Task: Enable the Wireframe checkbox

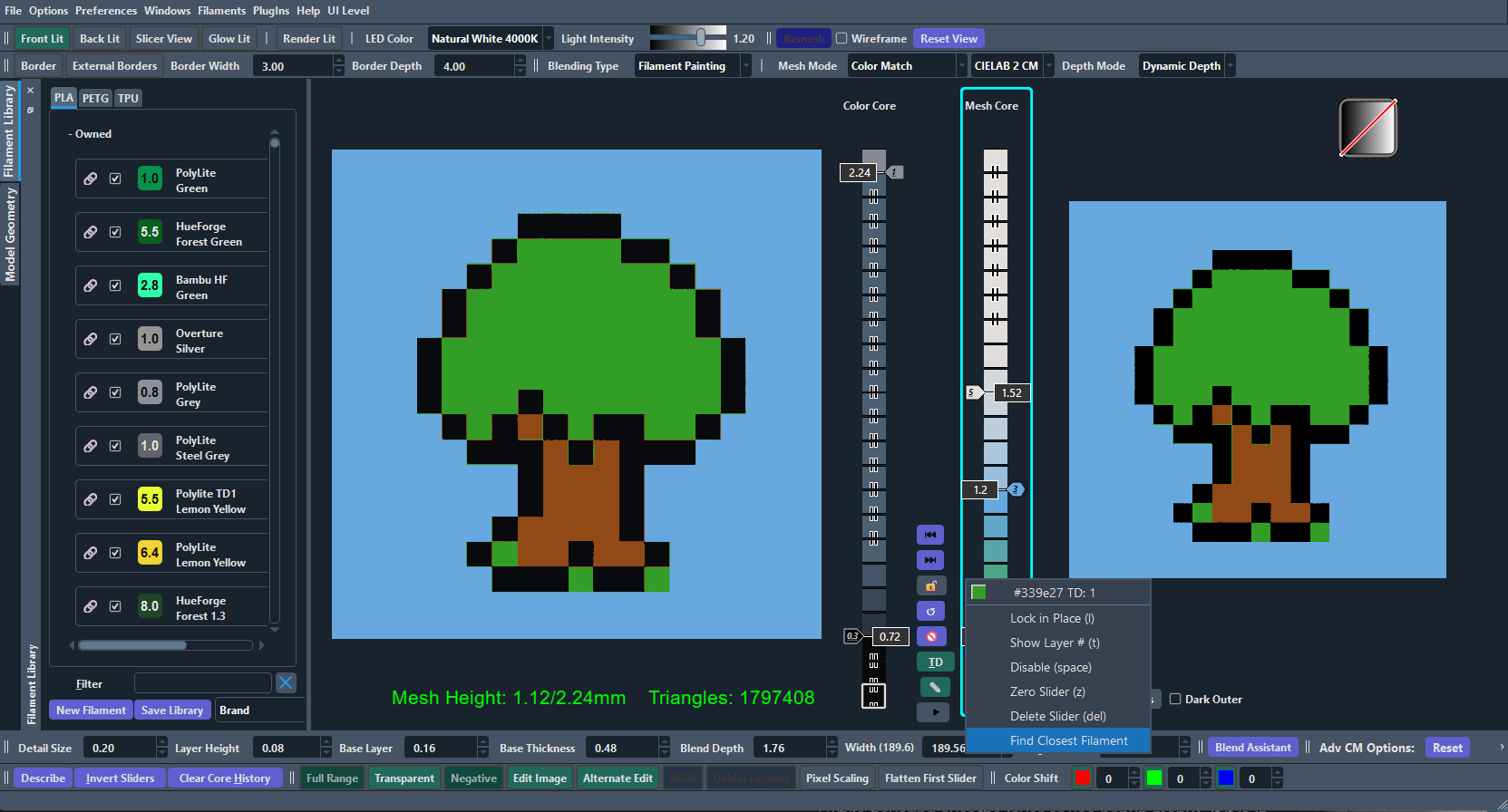Action: point(842,39)
